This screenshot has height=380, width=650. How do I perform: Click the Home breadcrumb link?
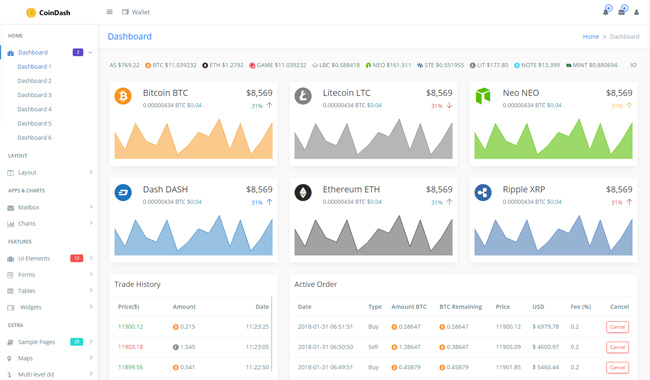pos(591,36)
